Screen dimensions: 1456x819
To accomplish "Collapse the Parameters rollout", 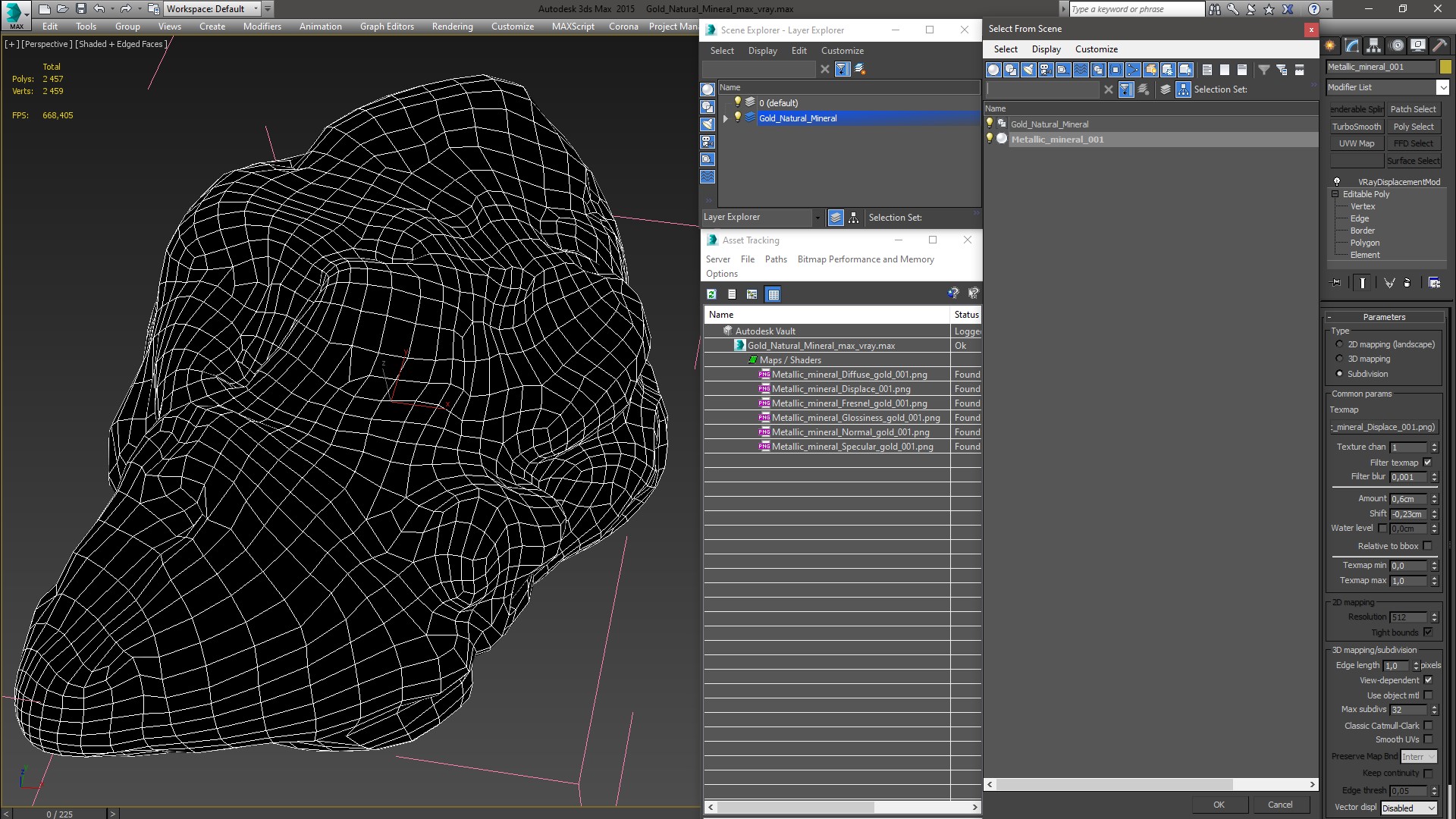I will 1385,317.
